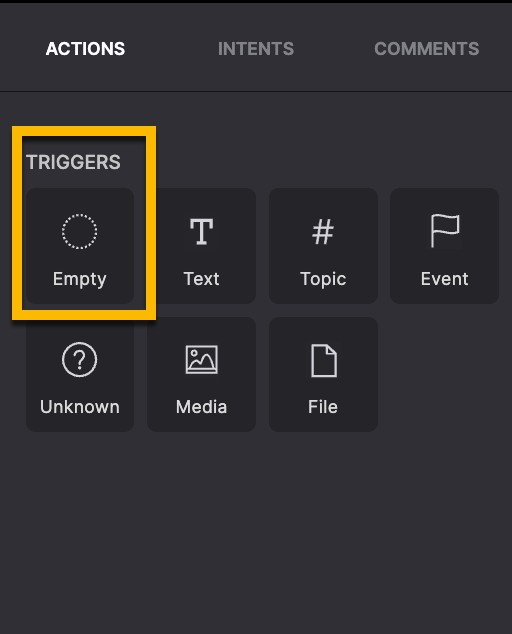Click the "Empty" trigger label
Viewport: 512px width, 634px height.
tap(80, 279)
